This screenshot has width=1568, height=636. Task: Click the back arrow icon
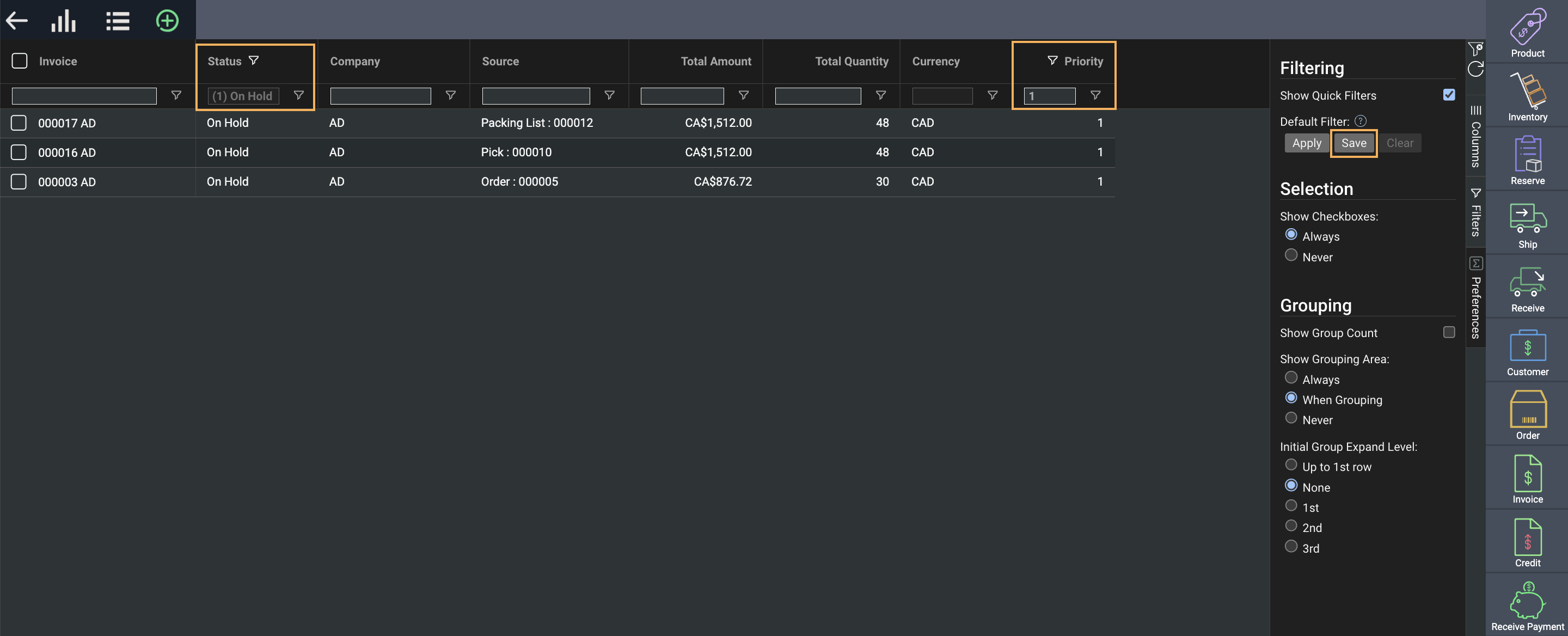pos(17,21)
